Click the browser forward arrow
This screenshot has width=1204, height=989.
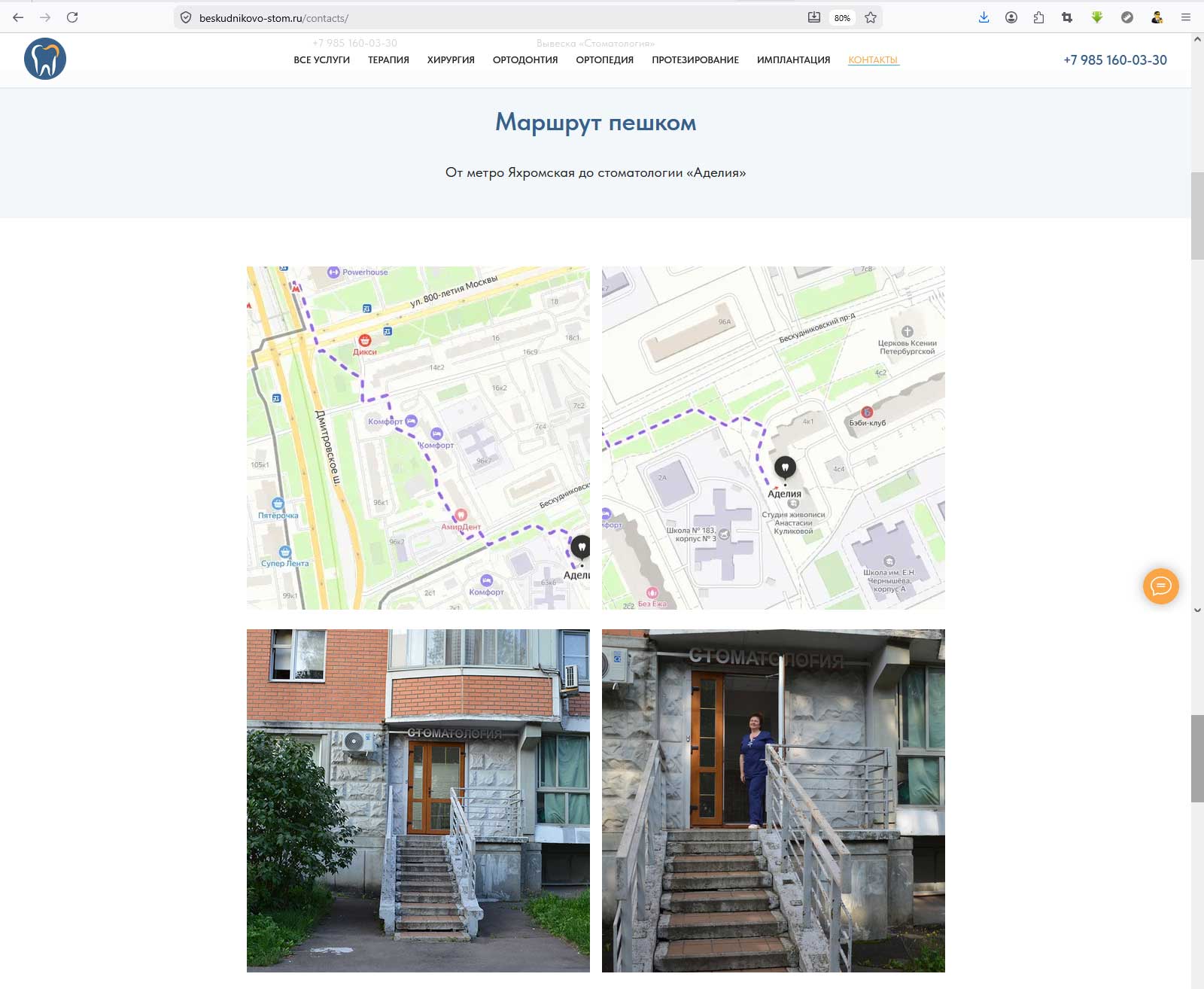tap(45, 17)
